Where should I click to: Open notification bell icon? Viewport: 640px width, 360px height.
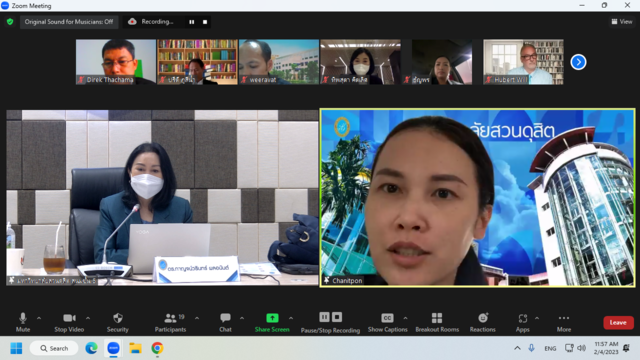(626, 348)
